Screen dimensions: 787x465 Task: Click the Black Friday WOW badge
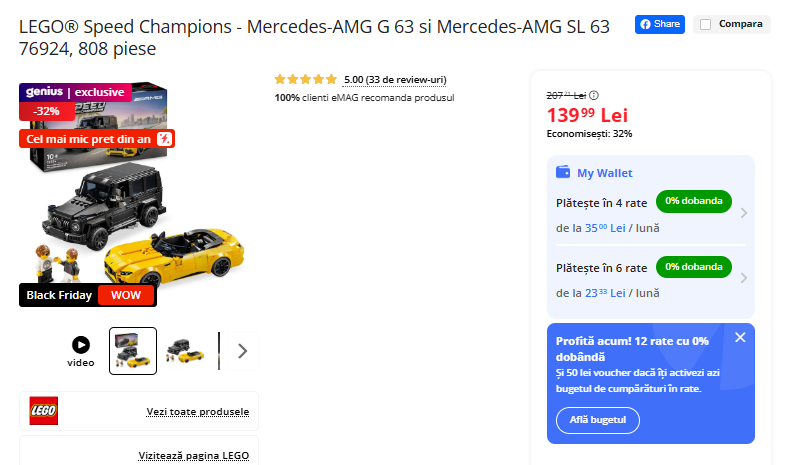(88, 295)
